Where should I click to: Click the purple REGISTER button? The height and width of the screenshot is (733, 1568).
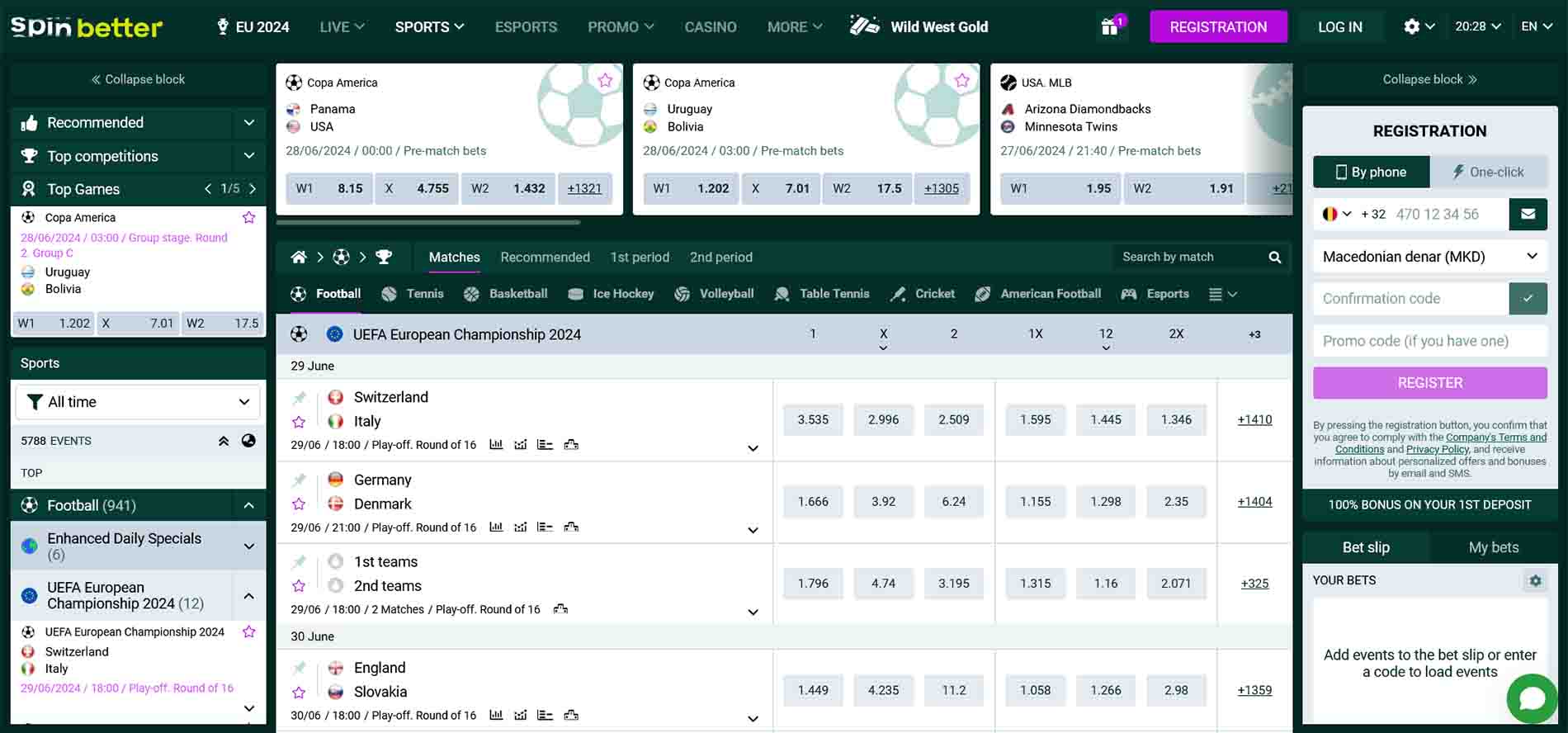pyautogui.click(x=1430, y=383)
